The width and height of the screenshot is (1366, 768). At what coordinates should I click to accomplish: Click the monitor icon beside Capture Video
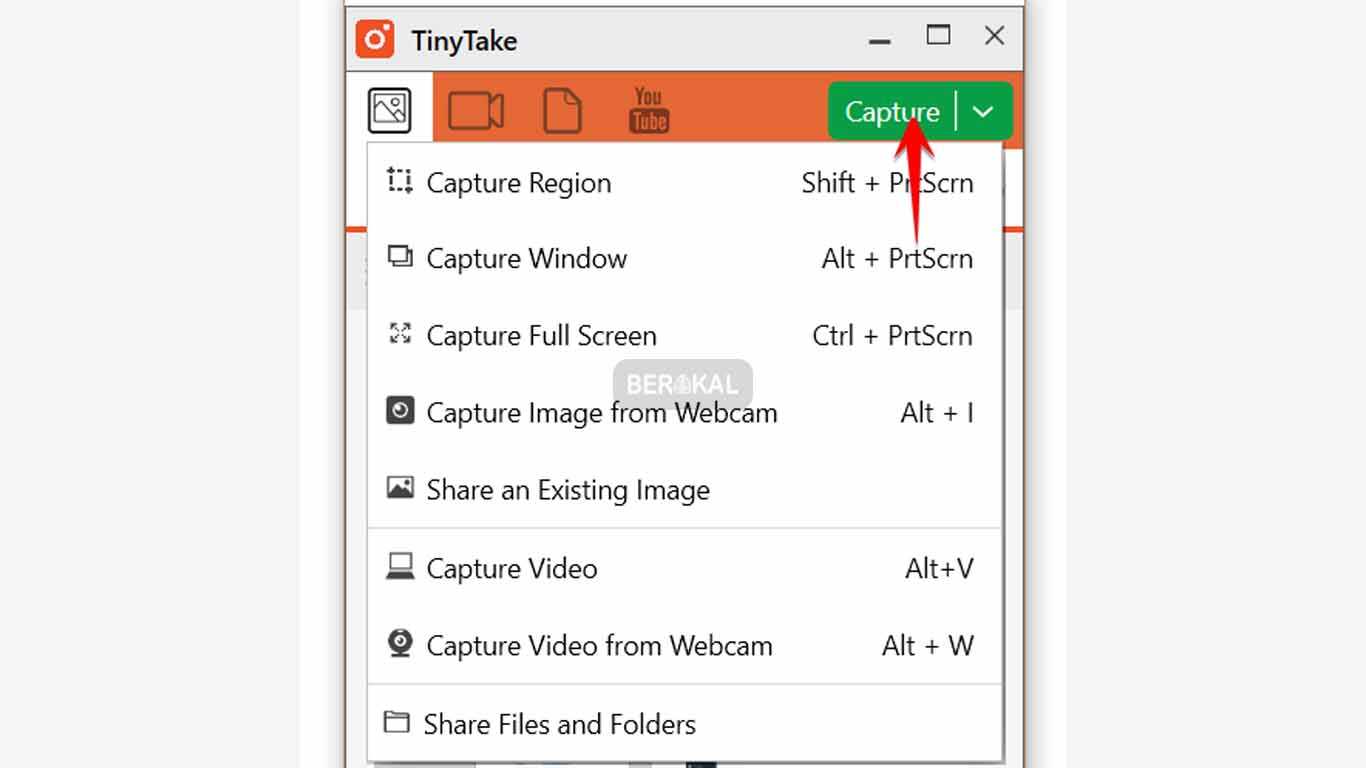399,567
